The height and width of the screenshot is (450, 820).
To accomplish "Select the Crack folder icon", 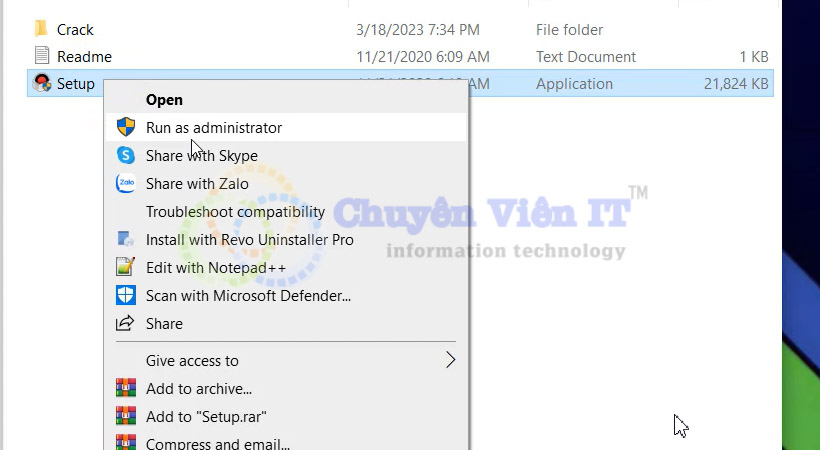I will click(41, 29).
